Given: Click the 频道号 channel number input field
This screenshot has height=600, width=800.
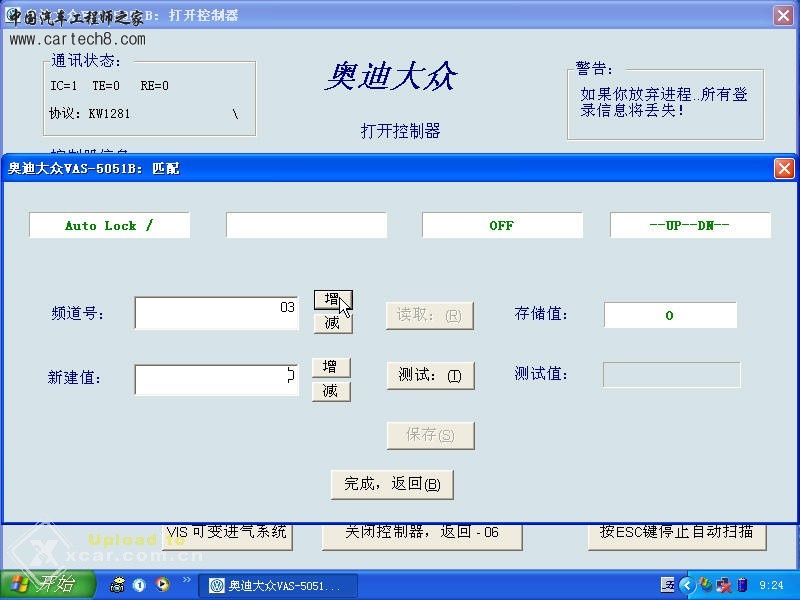Looking at the screenshot, I should (x=216, y=313).
